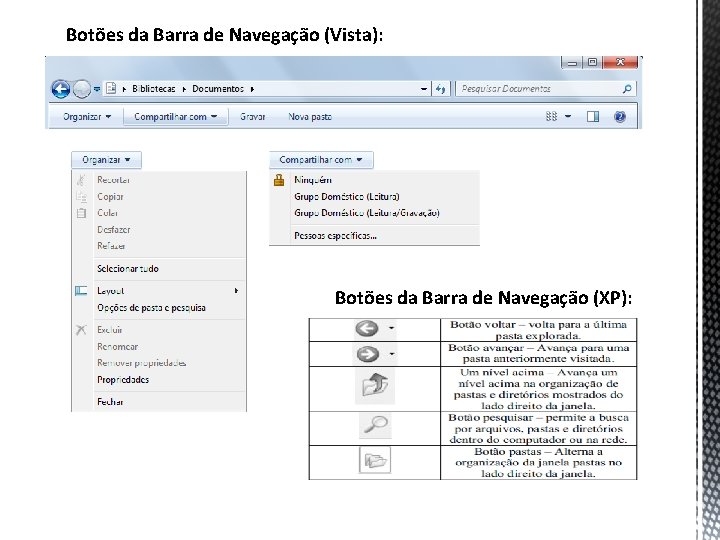Click the expanded Organizar menu header
Image resolution: width=720 pixels, height=540 pixels.
tap(106, 160)
